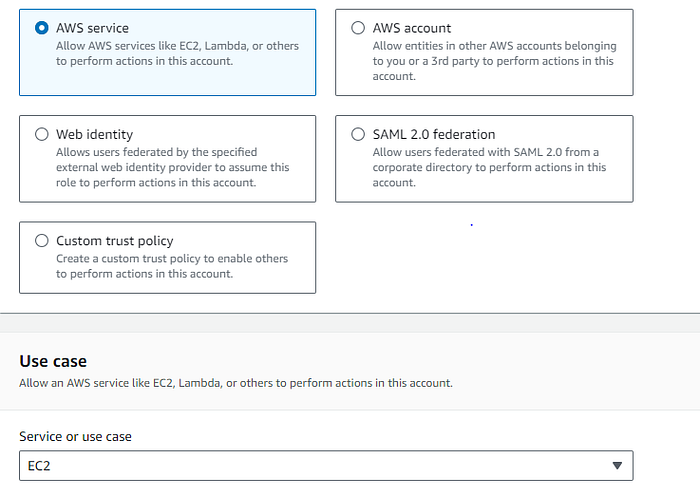Click the 'Use case' section heading
Screen dimensions: 700x500
[x=53, y=361]
